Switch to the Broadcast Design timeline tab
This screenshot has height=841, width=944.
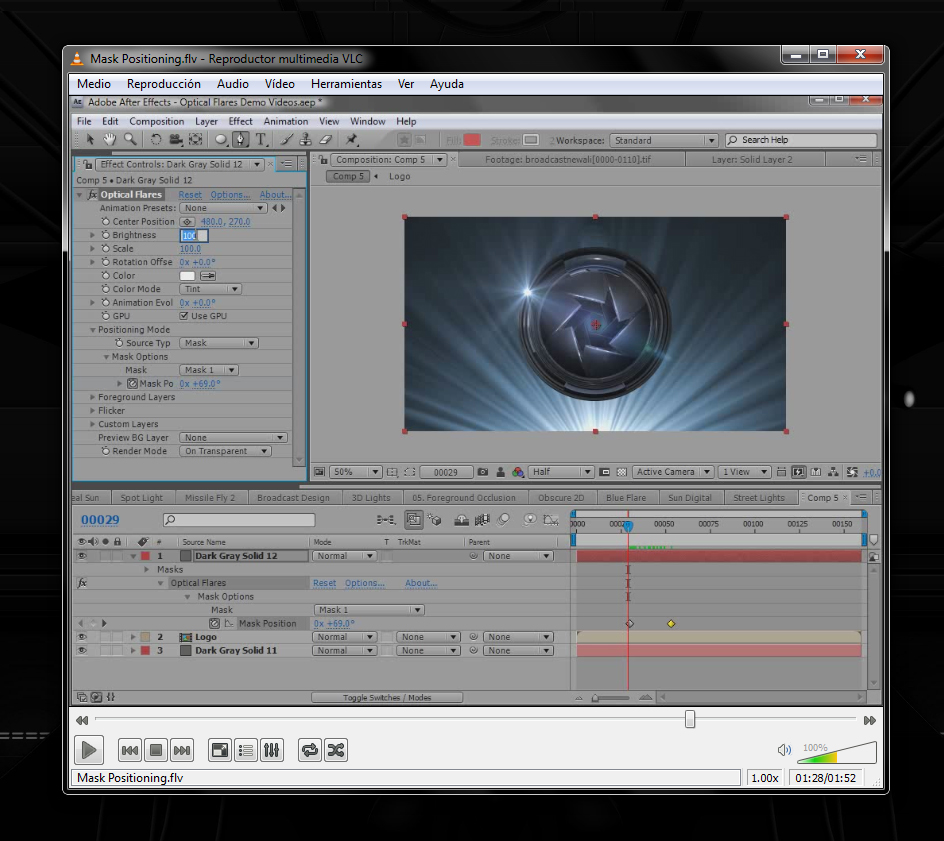click(293, 498)
